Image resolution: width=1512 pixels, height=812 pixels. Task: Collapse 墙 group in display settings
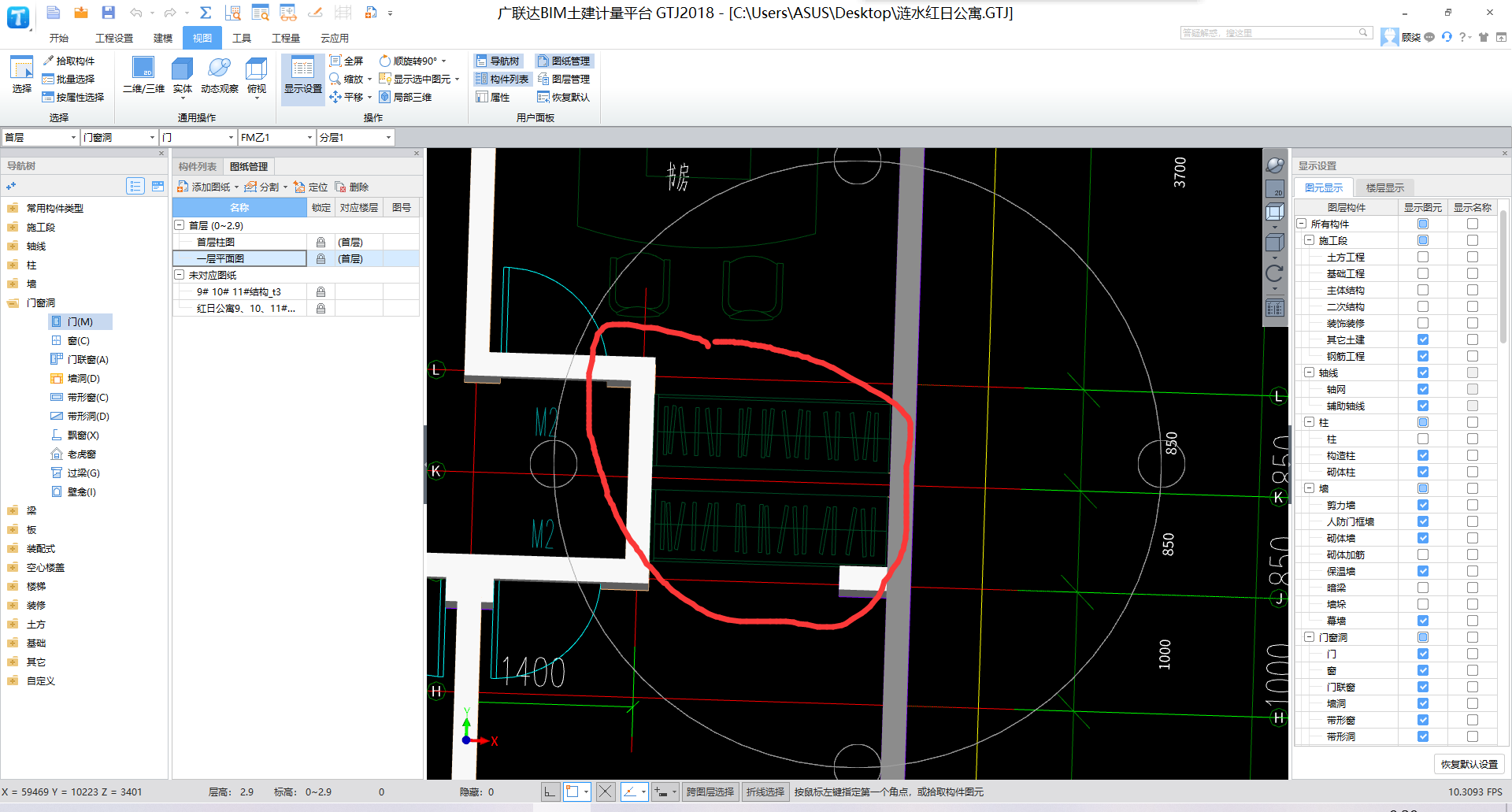click(1310, 488)
